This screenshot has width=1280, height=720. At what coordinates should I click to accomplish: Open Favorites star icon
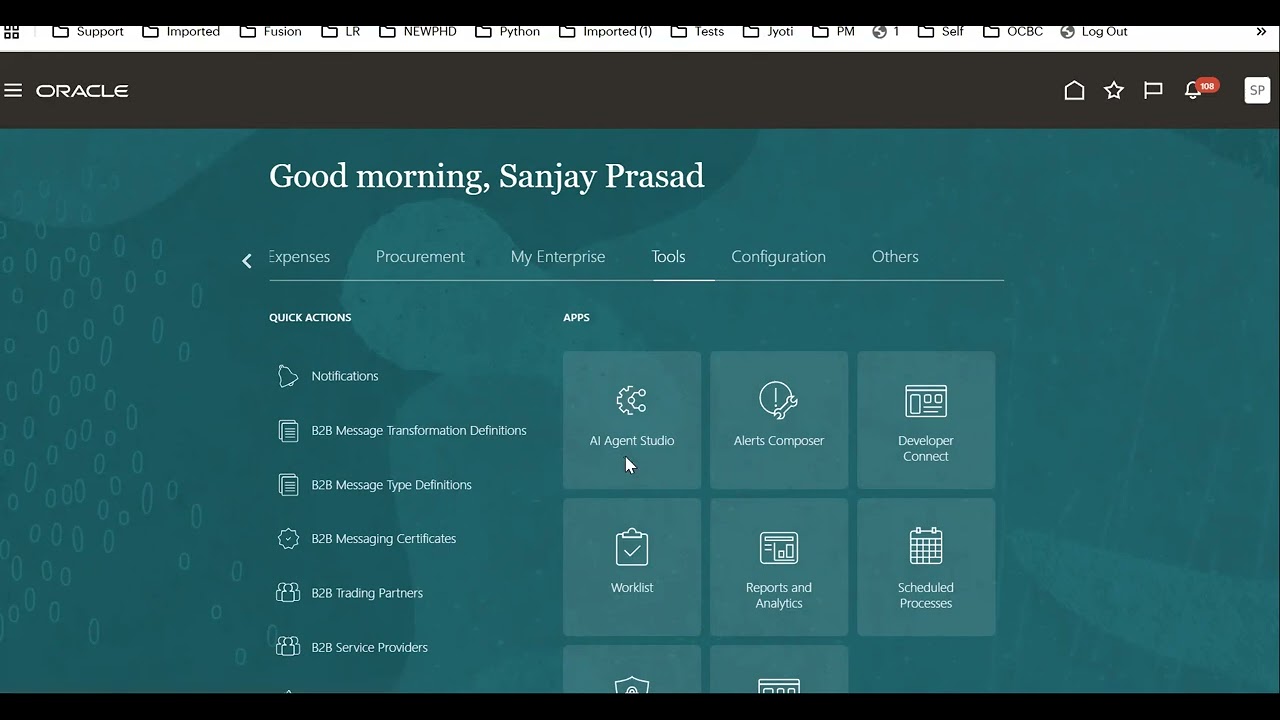[x=1114, y=91]
